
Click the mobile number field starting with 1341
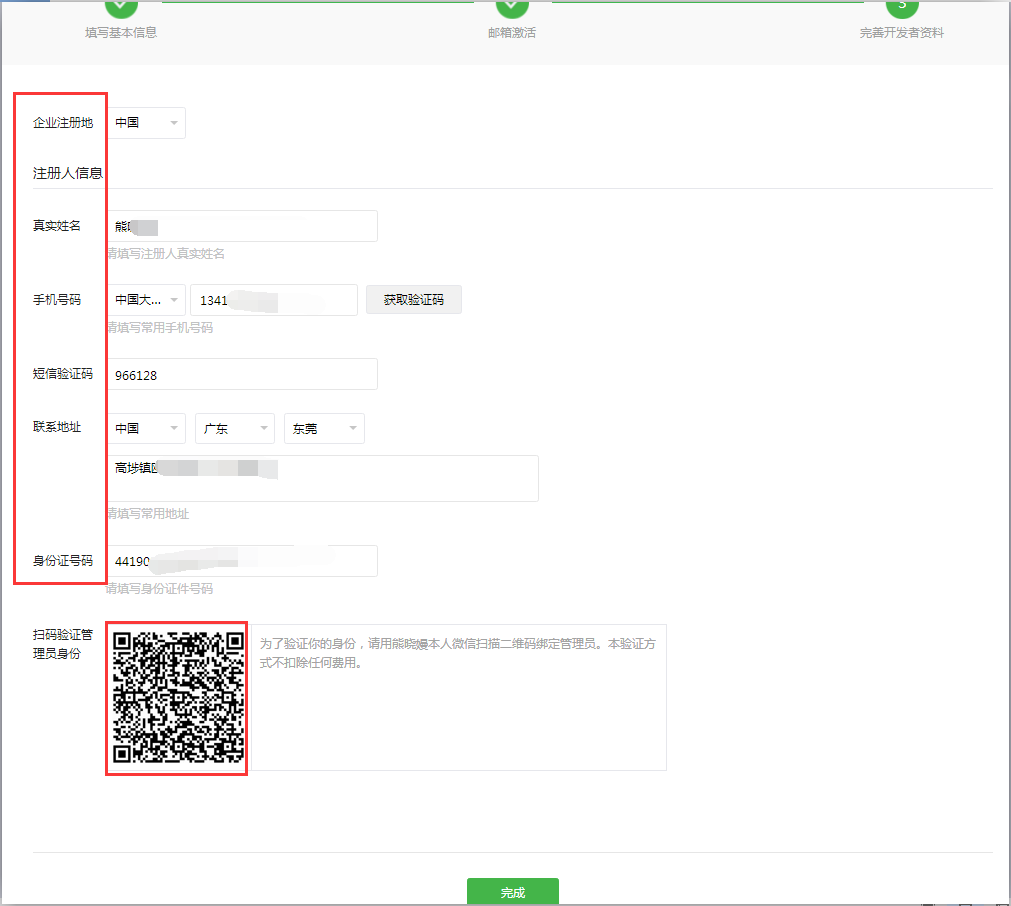click(x=273, y=300)
